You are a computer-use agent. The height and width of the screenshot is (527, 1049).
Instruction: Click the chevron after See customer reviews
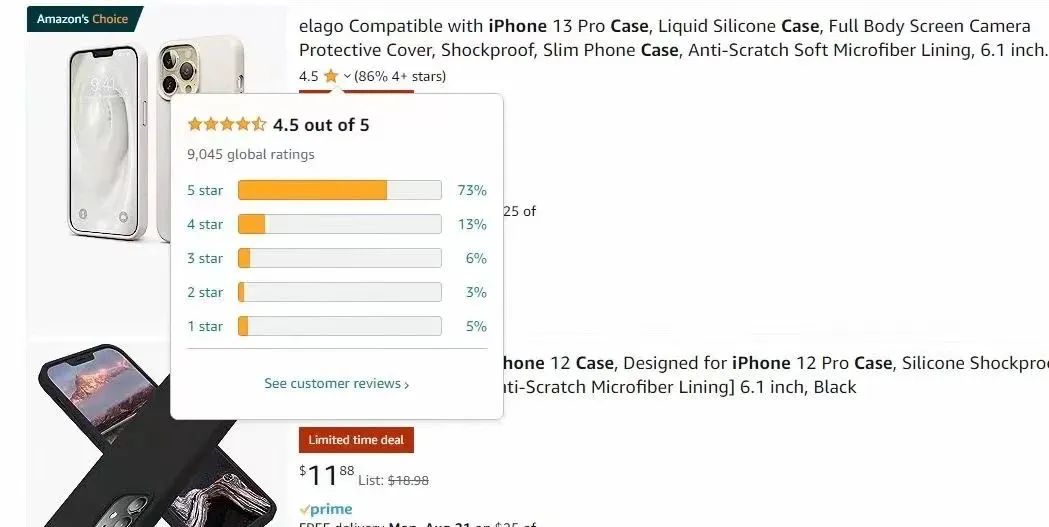click(x=406, y=385)
